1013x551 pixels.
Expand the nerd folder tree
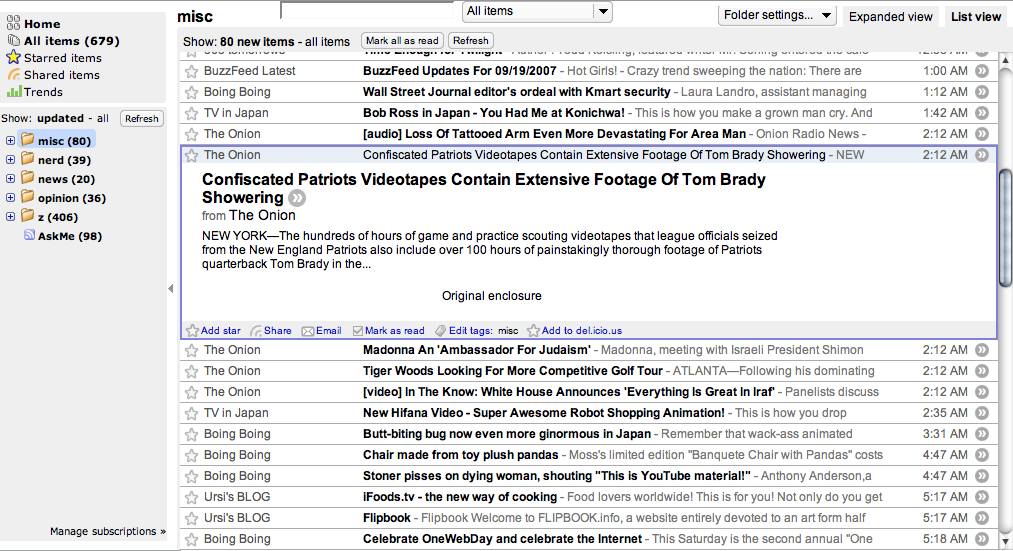[x=10, y=160]
